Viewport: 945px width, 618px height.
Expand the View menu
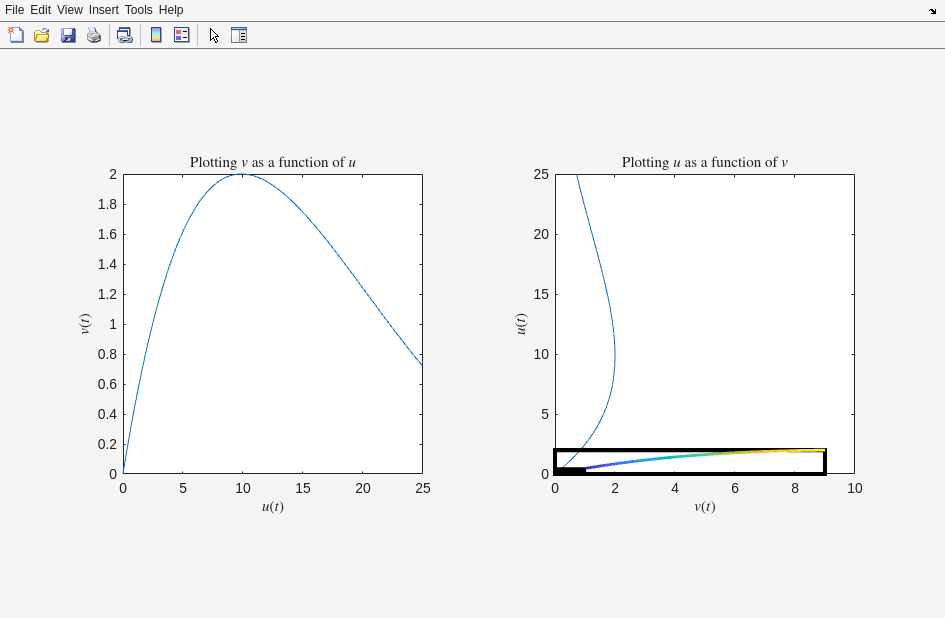tap(70, 10)
